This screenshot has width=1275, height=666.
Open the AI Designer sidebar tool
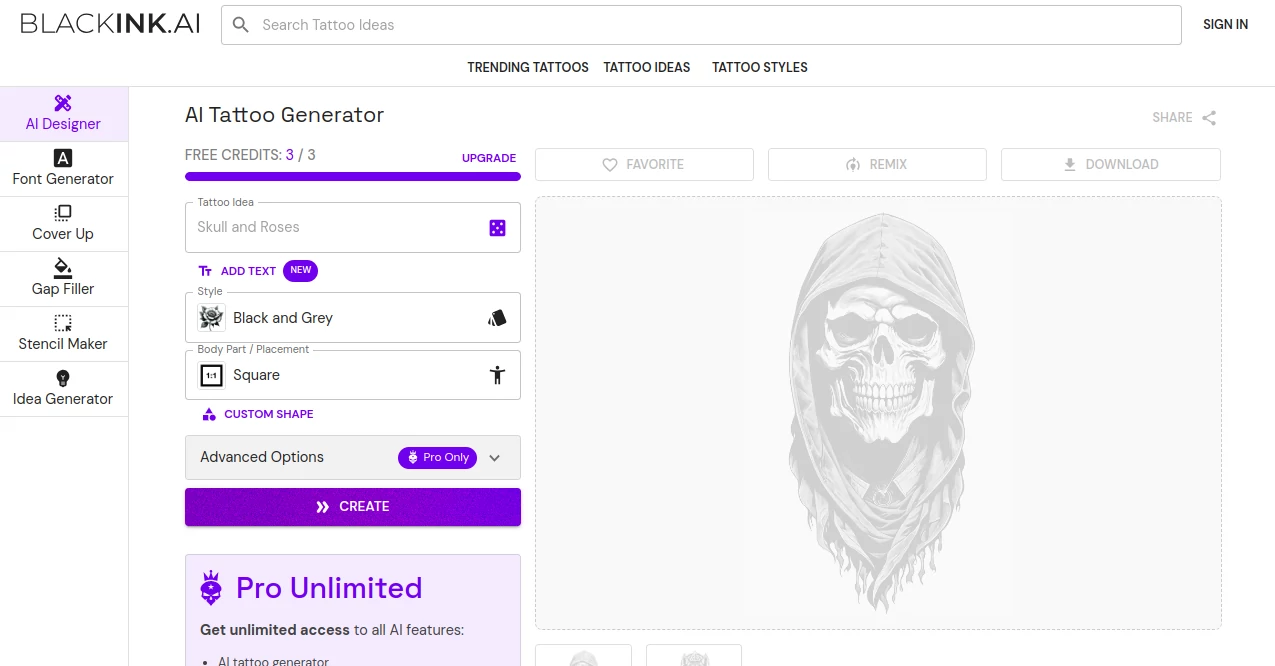coord(63,114)
